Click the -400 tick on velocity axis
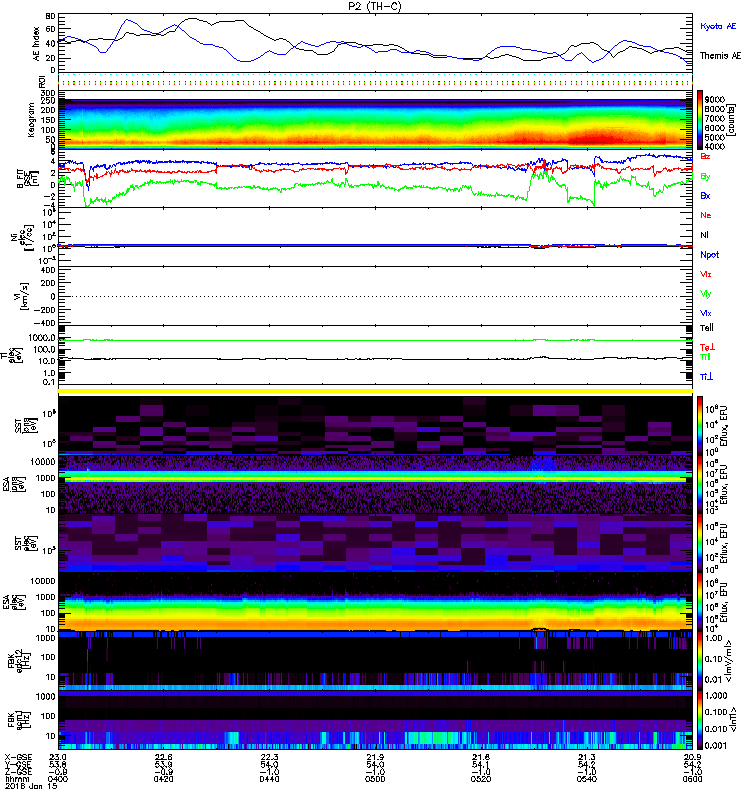This screenshot has height=800, width=750. click(x=44, y=323)
